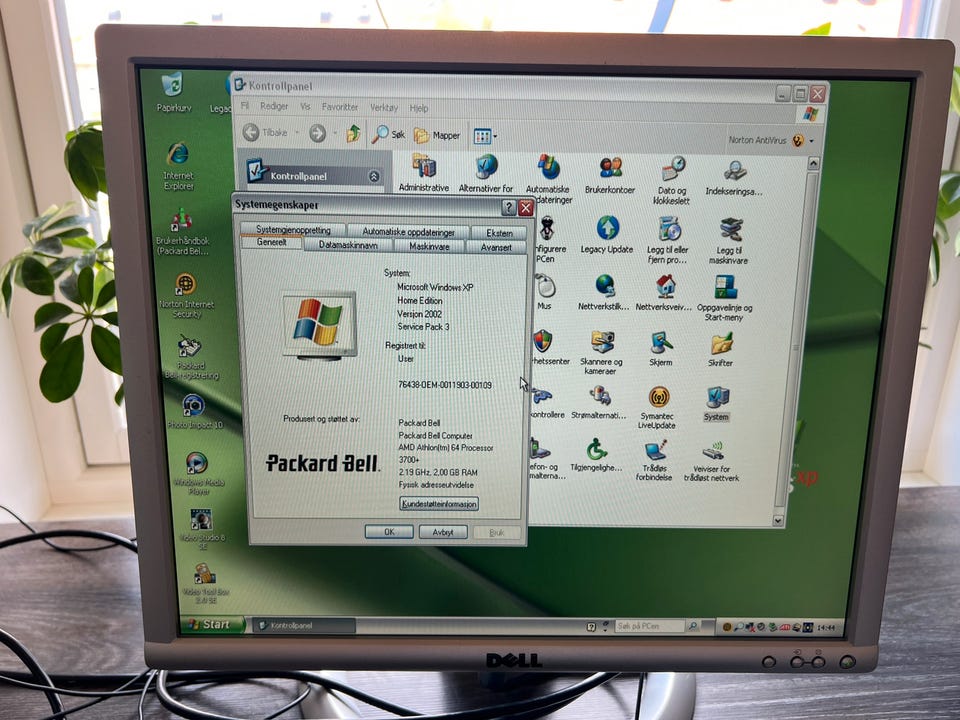Select Kontrollpanel taskbar button
Screen dimensions: 960x720
pyautogui.click(x=304, y=625)
